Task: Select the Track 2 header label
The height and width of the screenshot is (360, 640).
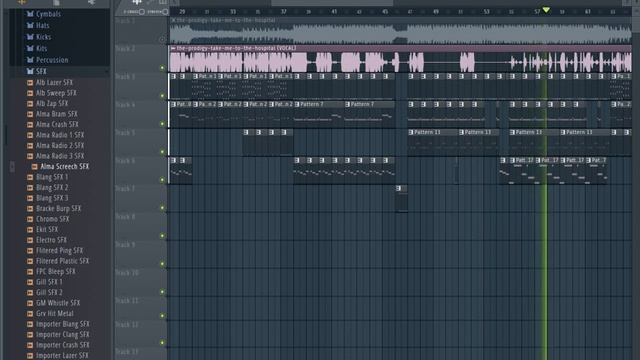Action: point(125,49)
